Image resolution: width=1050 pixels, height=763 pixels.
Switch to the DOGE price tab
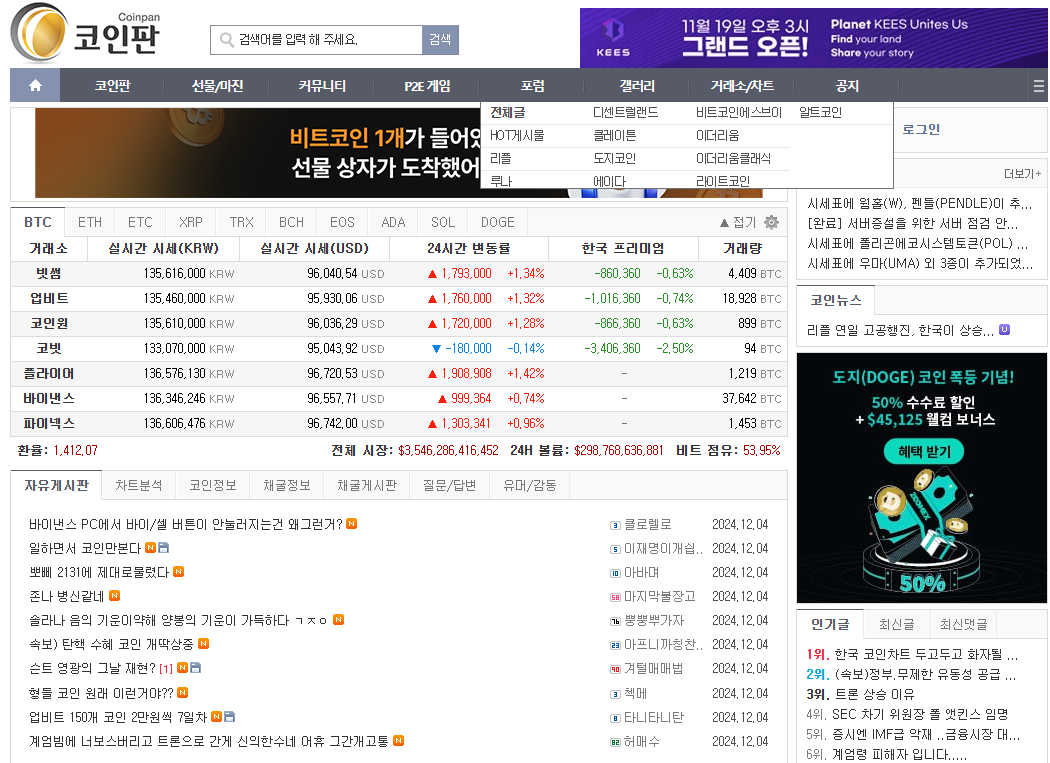tap(498, 222)
